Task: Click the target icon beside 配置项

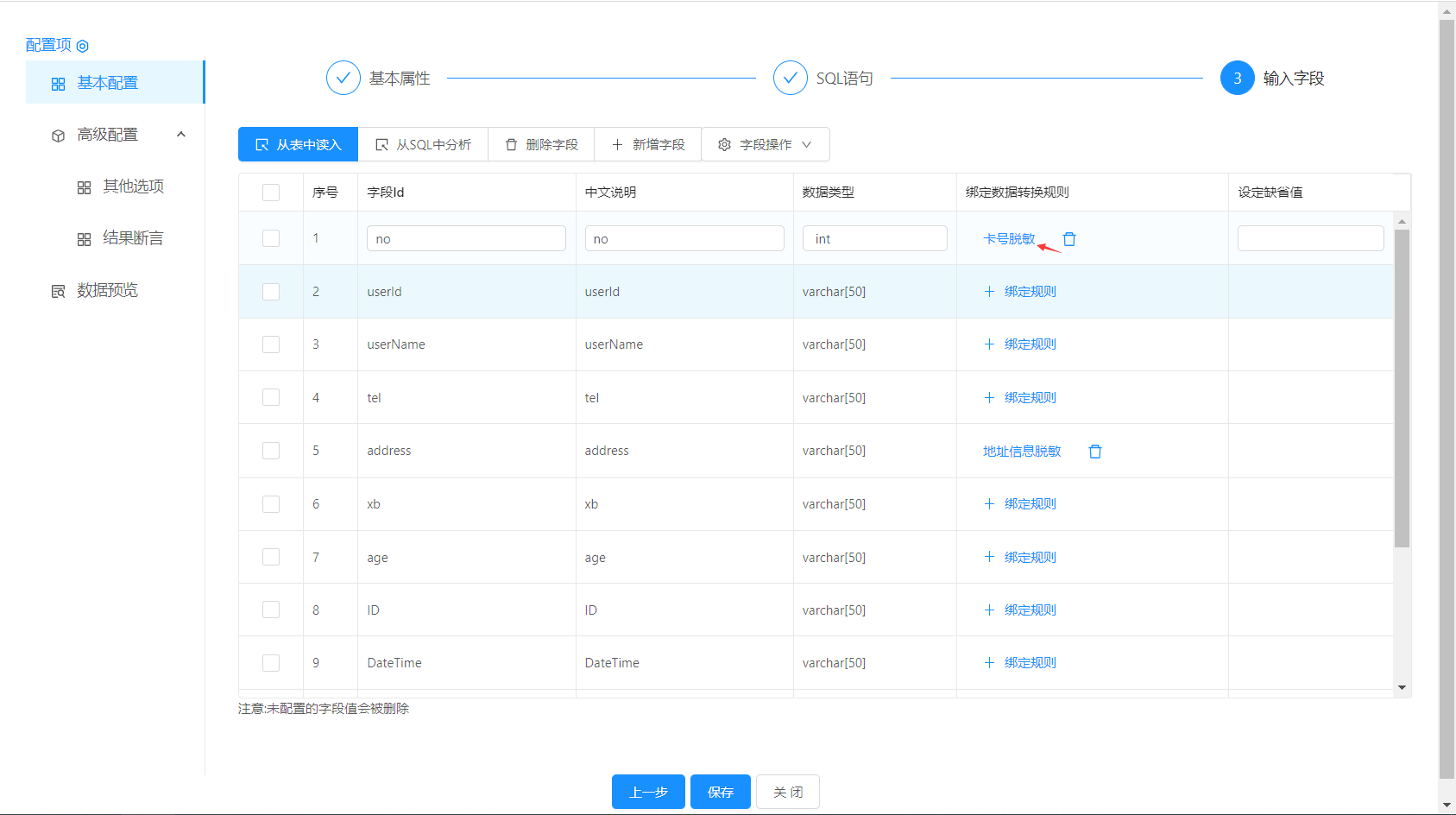Action: click(x=83, y=46)
